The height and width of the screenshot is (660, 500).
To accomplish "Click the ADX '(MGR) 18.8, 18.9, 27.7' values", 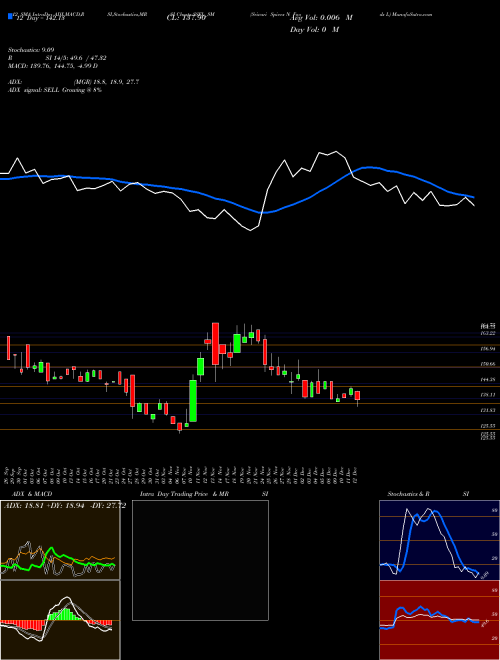I will pyautogui.click(x=106, y=82).
